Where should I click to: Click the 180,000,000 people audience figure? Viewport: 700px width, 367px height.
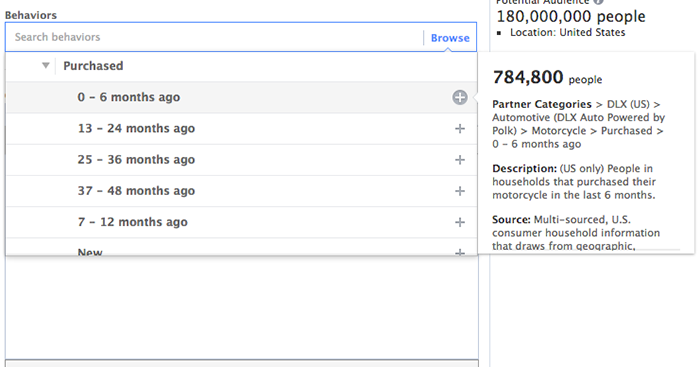point(571,17)
